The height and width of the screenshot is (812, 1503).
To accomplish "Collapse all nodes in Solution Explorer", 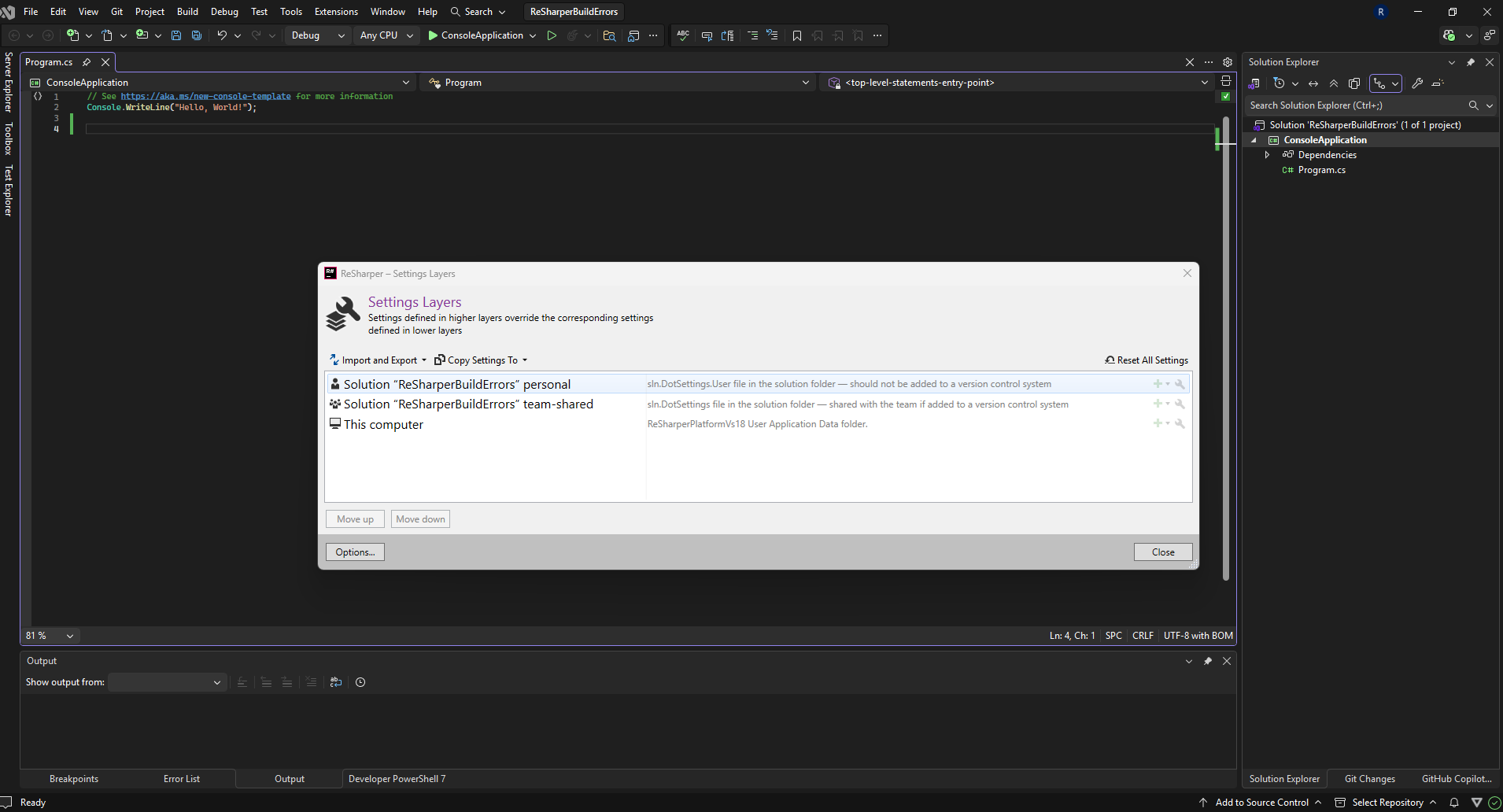I will (x=1334, y=83).
